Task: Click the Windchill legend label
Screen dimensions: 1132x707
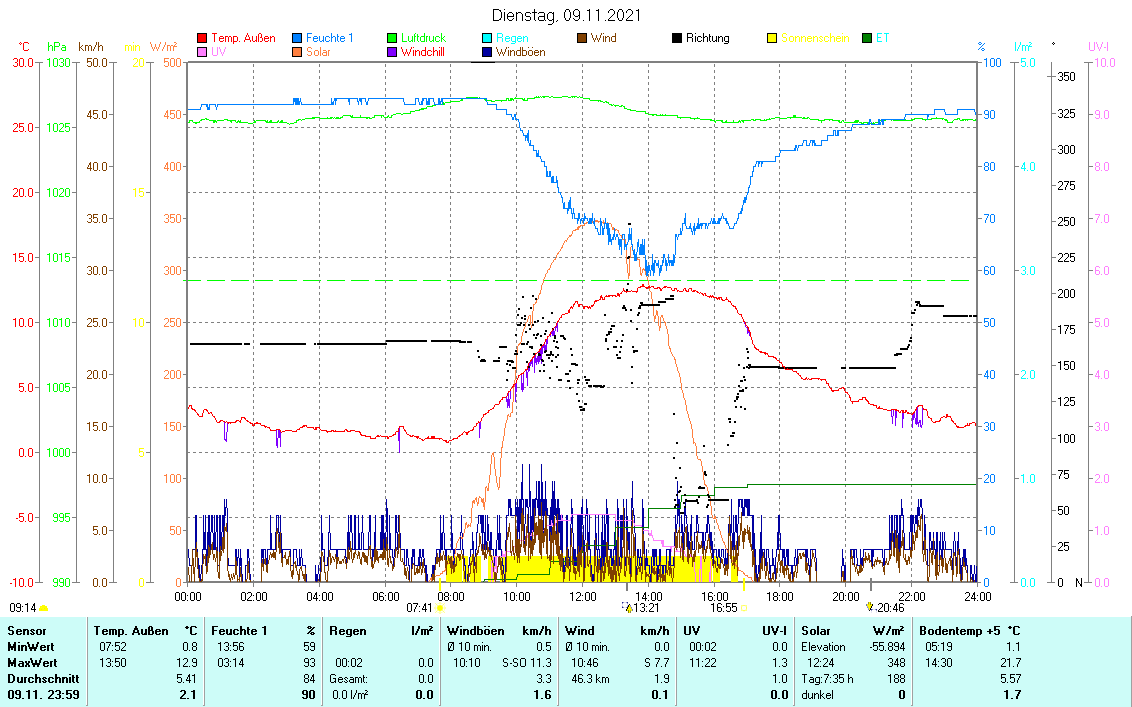Action: point(423,53)
